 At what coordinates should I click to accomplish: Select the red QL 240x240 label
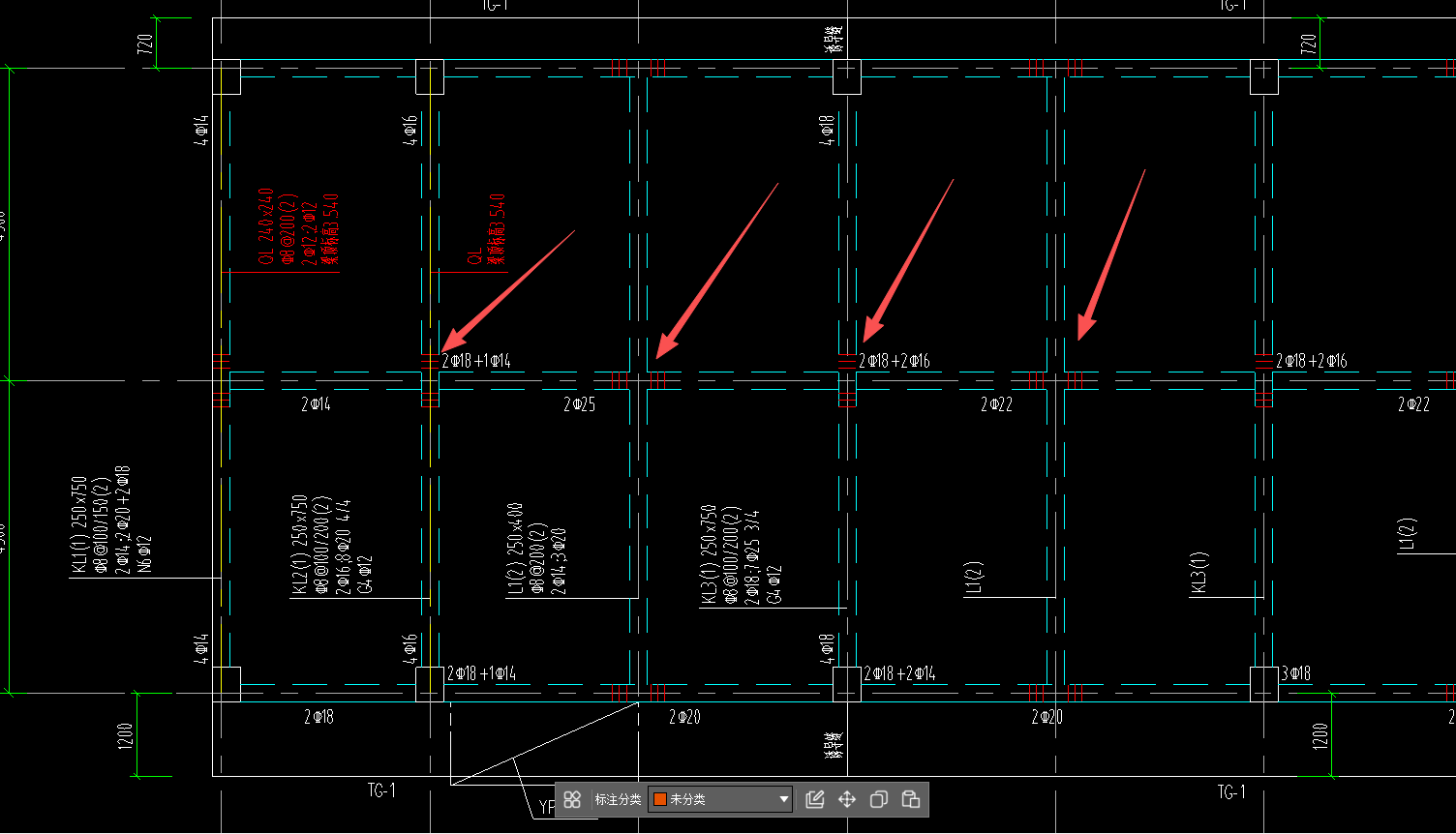pyautogui.click(x=267, y=226)
